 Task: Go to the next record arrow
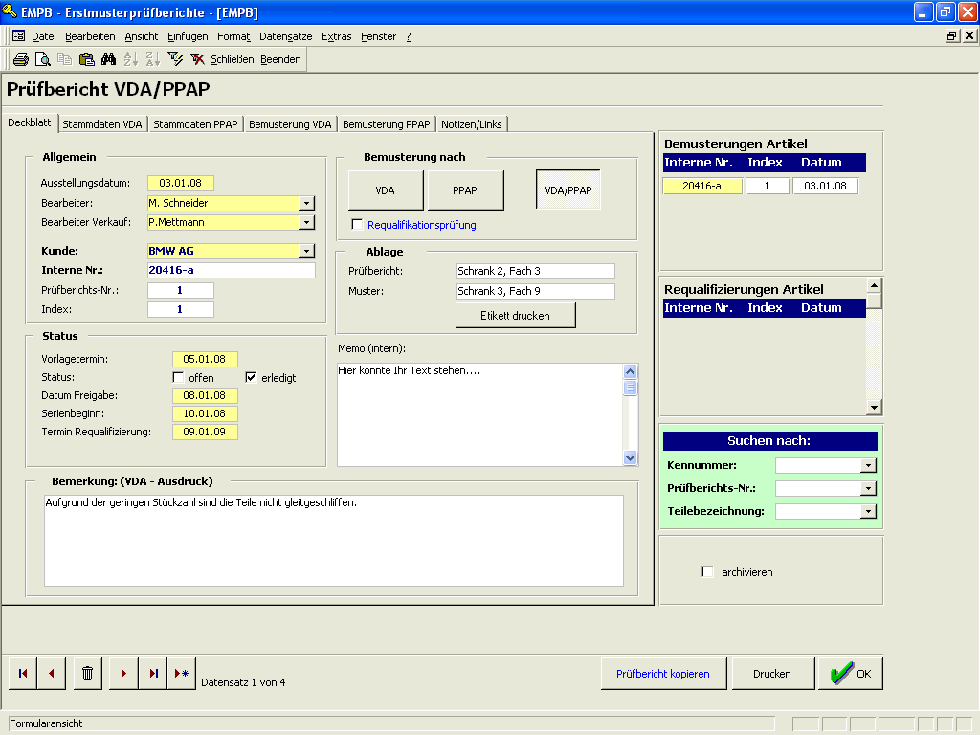[x=123, y=673]
